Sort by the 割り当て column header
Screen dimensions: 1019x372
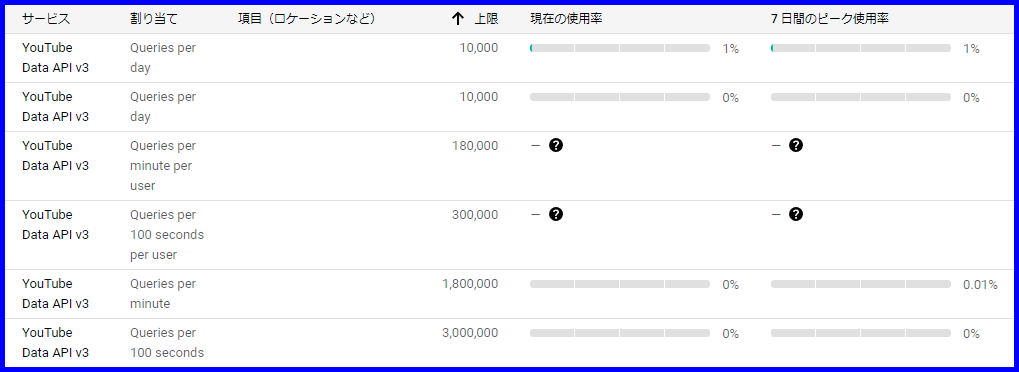coord(154,19)
